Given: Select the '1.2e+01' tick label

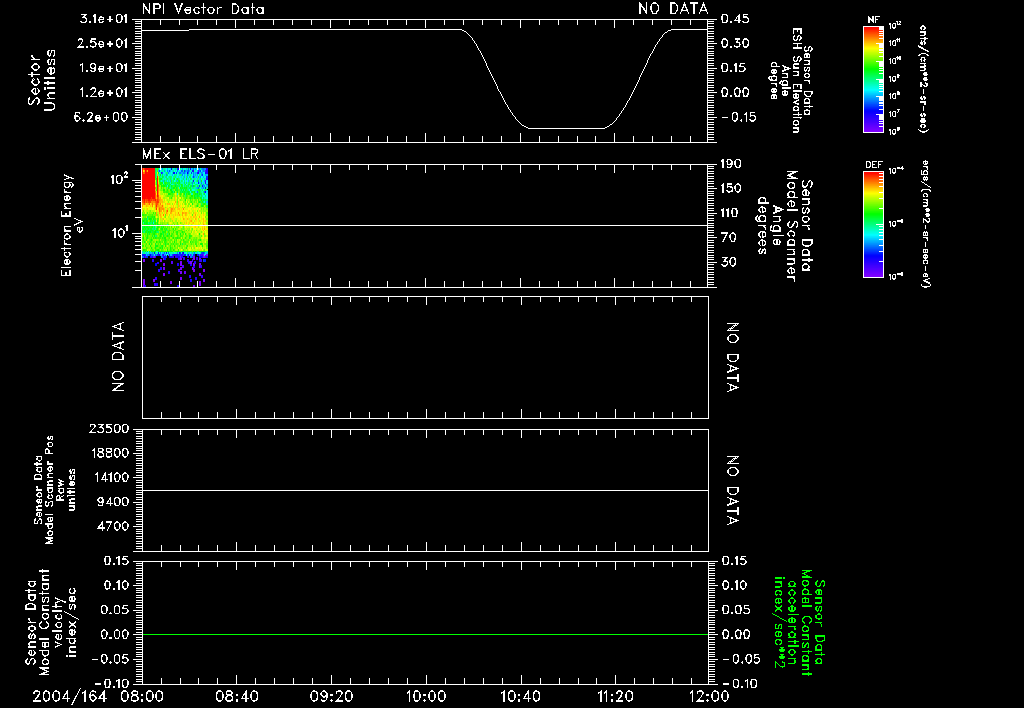Looking at the screenshot, I should [x=103, y=93].
